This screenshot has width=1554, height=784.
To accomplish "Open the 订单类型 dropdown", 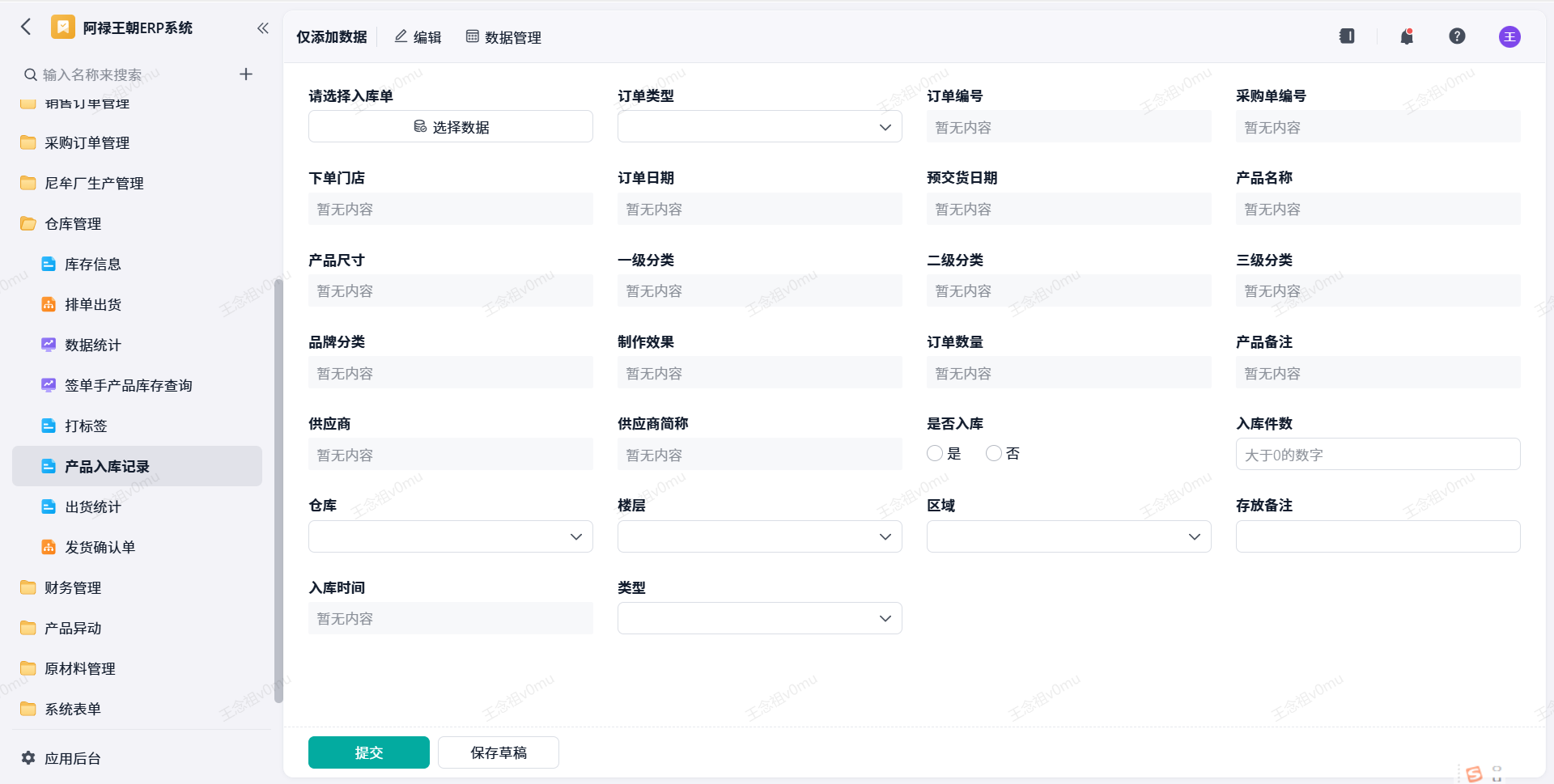I will [759, 127].
